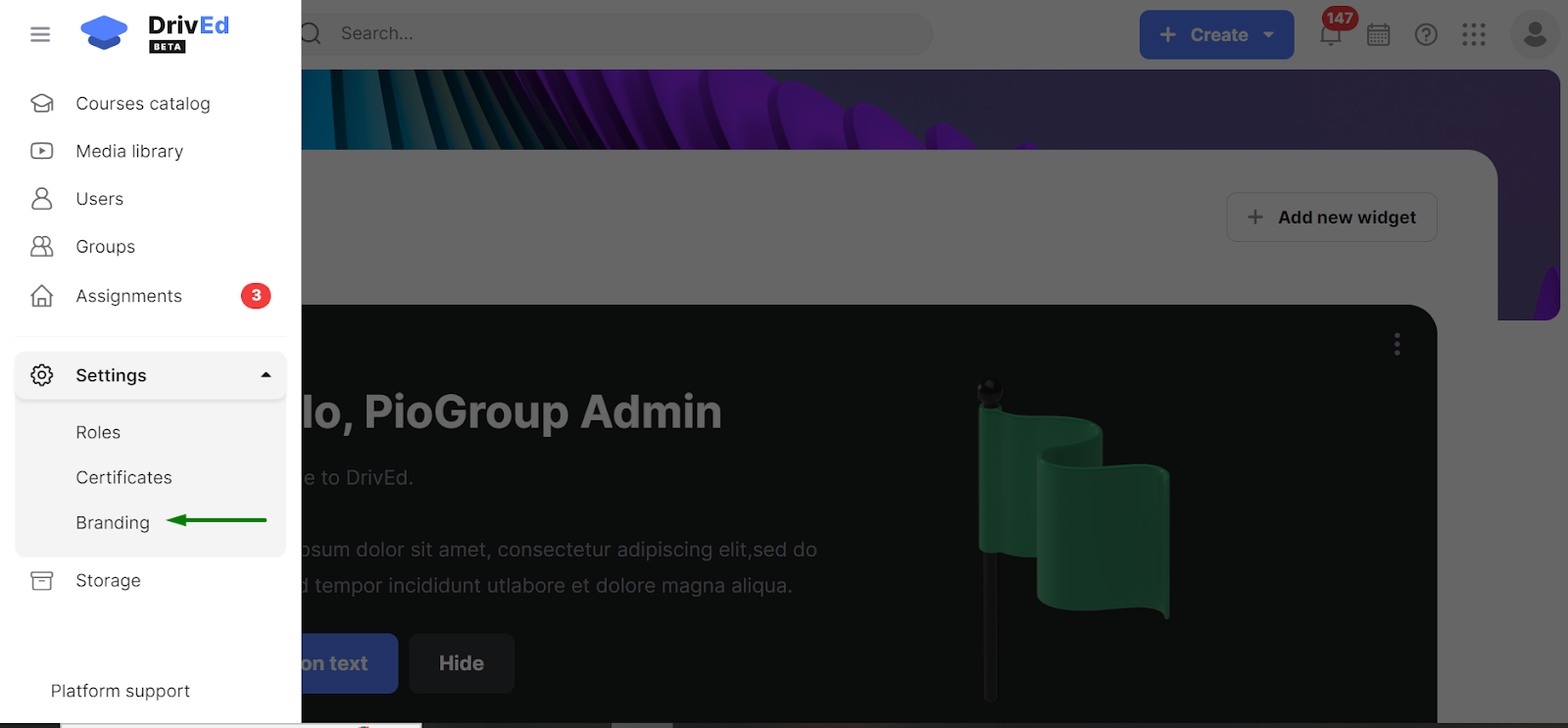Screen dimensions: 1568x728
Task: Open the notifications bell icon
Action: tap(1330, 35)
